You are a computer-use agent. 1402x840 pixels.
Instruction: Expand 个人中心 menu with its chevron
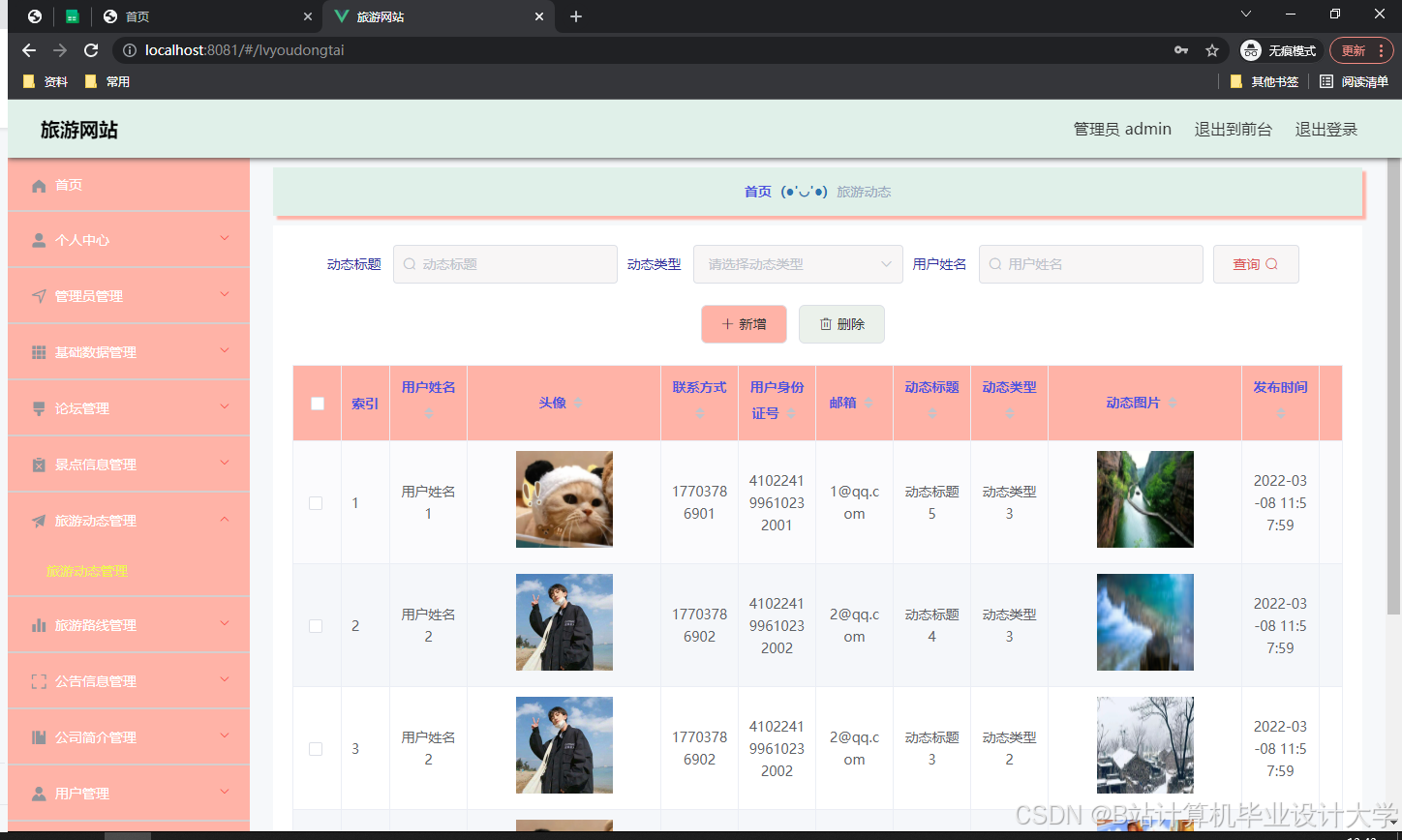pyautogui.click(x=225, y=238)
